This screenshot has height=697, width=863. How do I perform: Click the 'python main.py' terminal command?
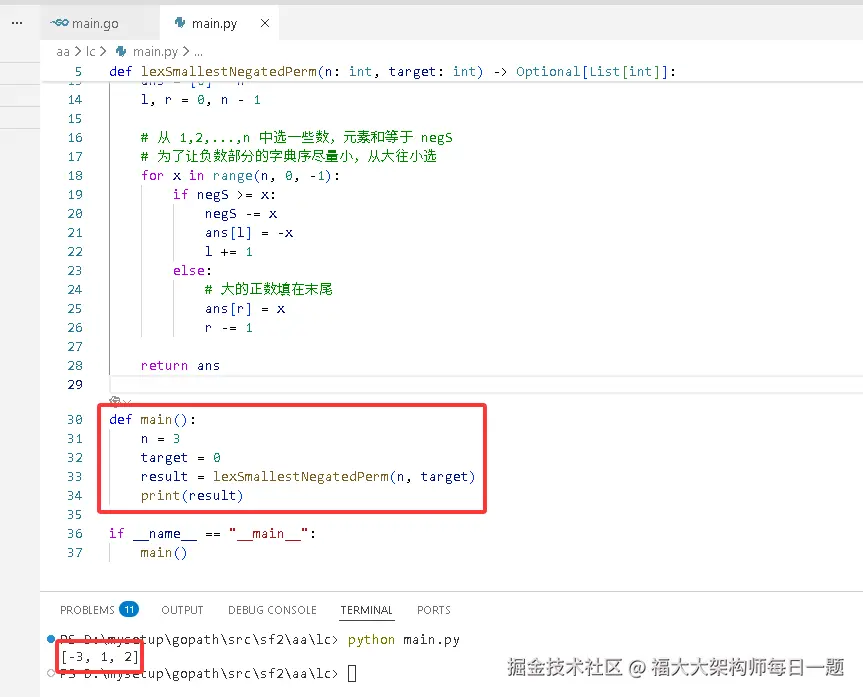coord(403,640)
